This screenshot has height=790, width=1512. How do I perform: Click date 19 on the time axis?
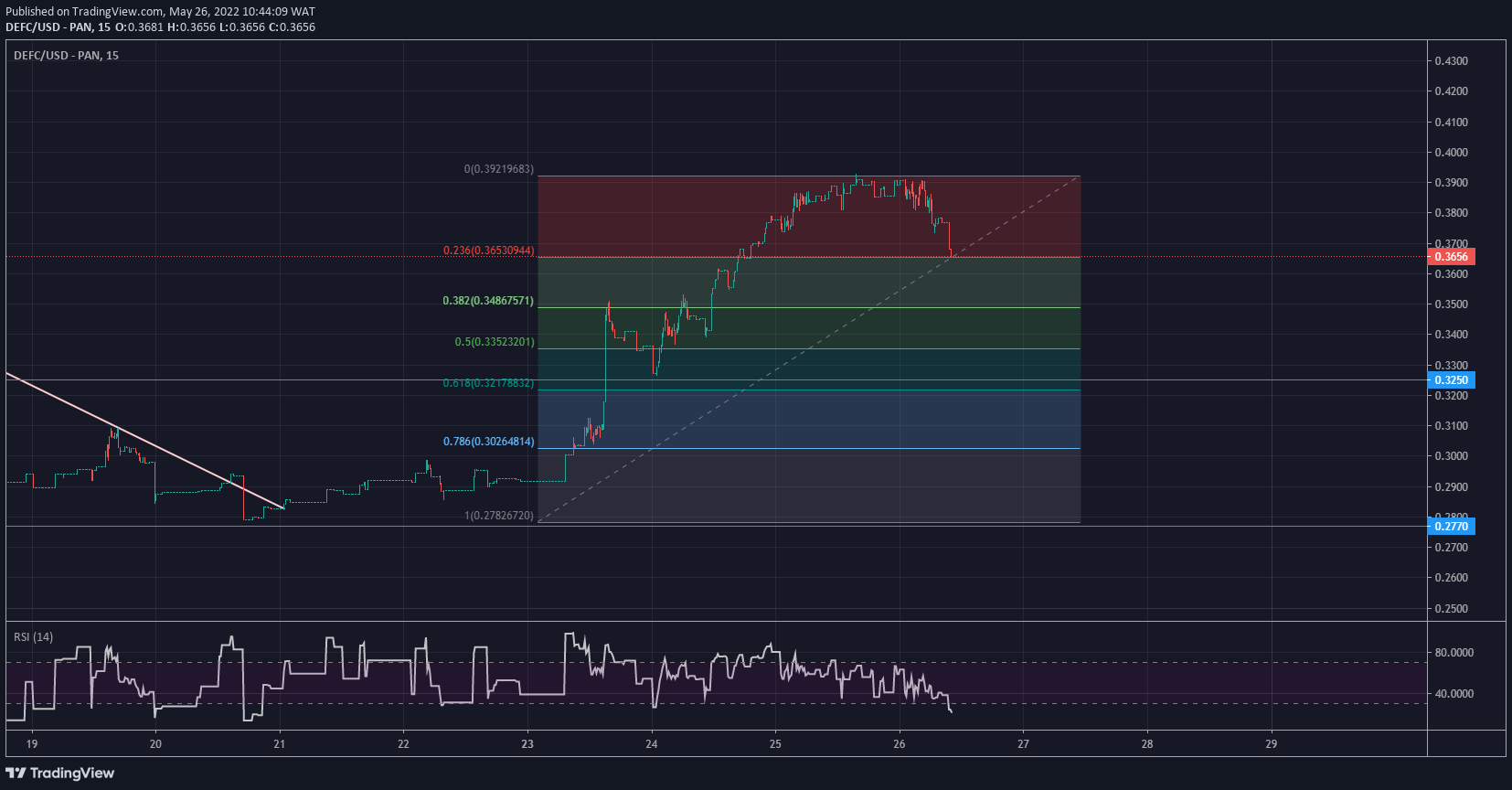click(x=32, y=744)
